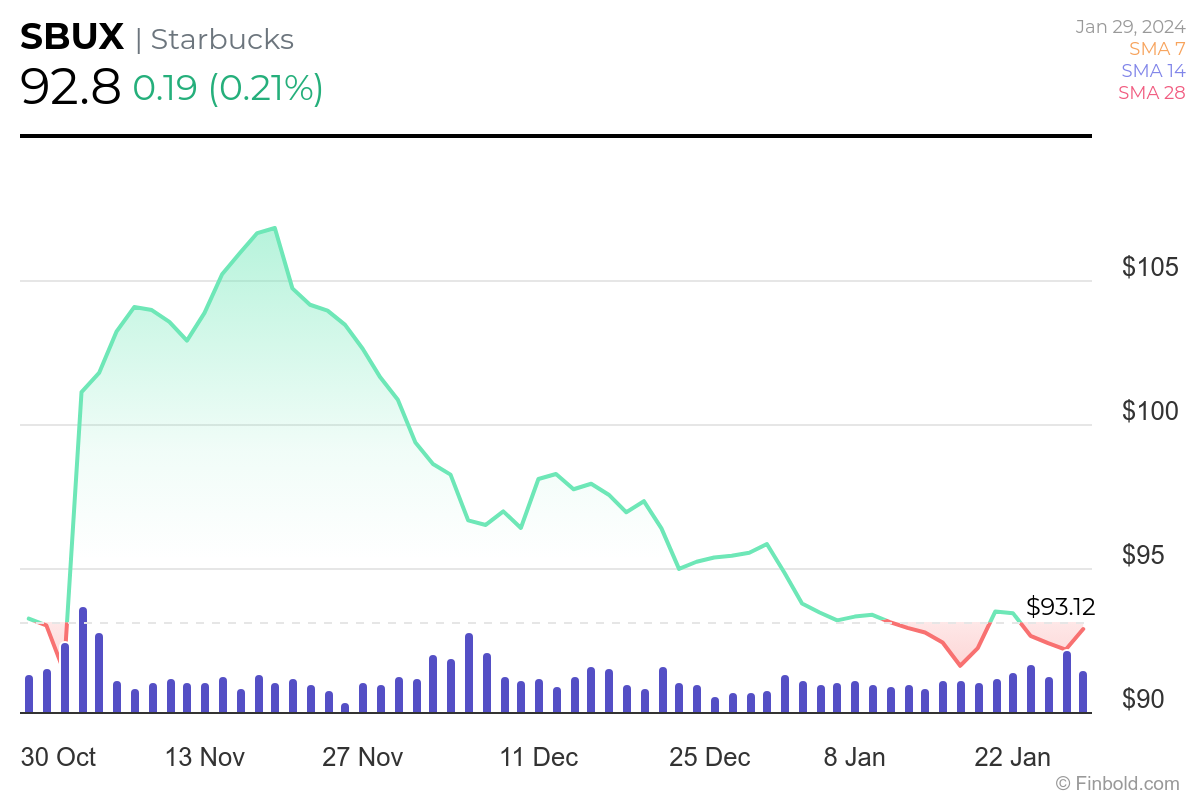Click the 25 Dec date axis label

pyautogui.click(x=710, y=757)
